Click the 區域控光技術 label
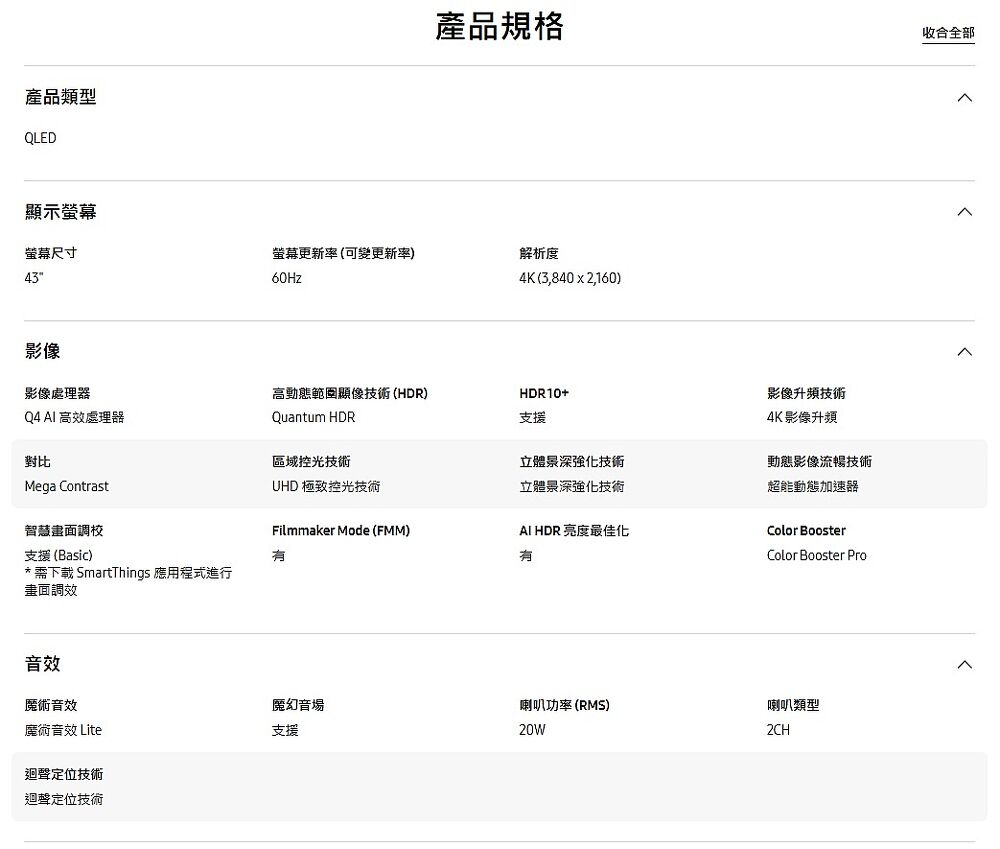 point(311,461)
